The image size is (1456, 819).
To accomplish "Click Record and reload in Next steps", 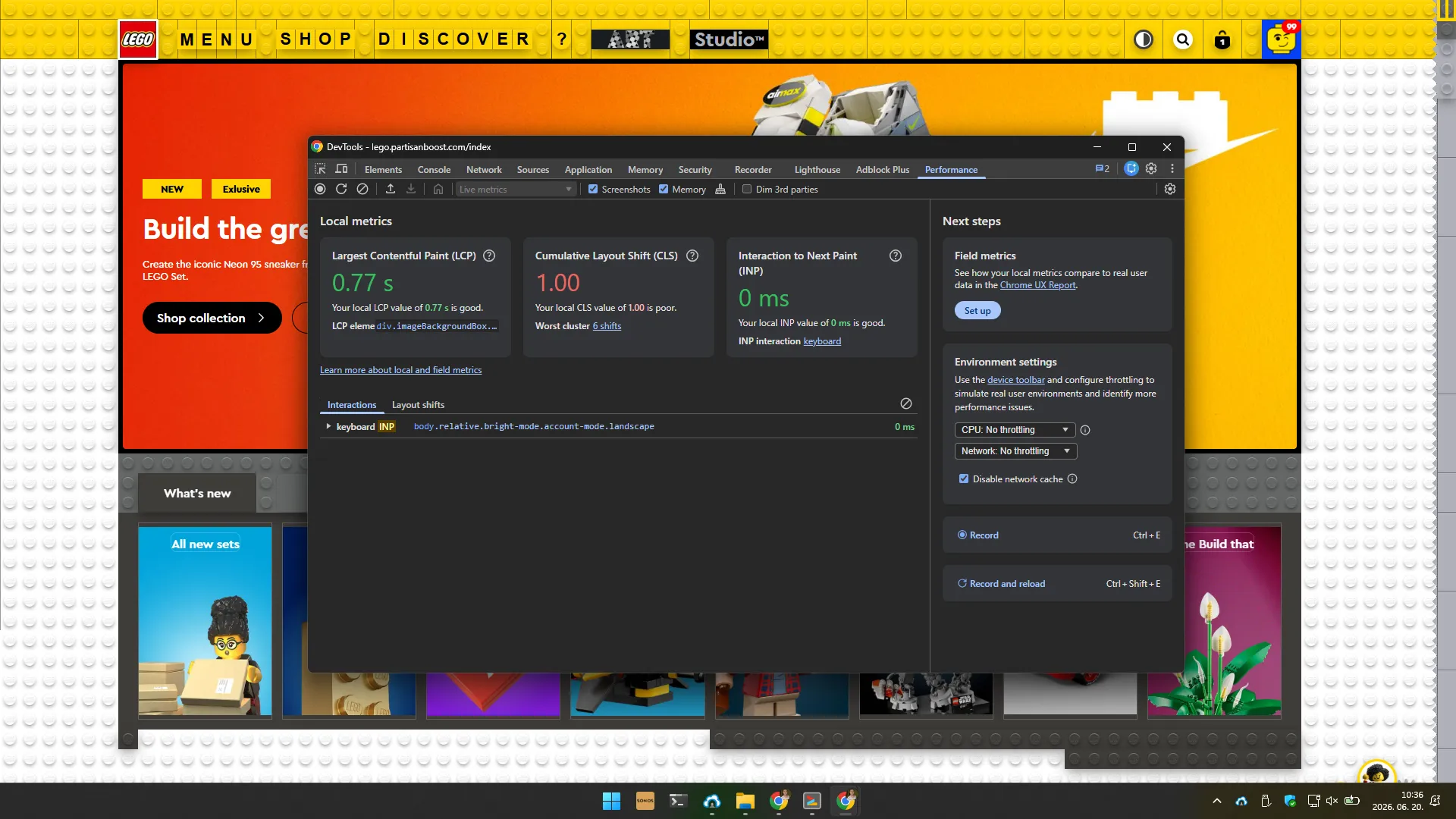I will [1057, 583].
